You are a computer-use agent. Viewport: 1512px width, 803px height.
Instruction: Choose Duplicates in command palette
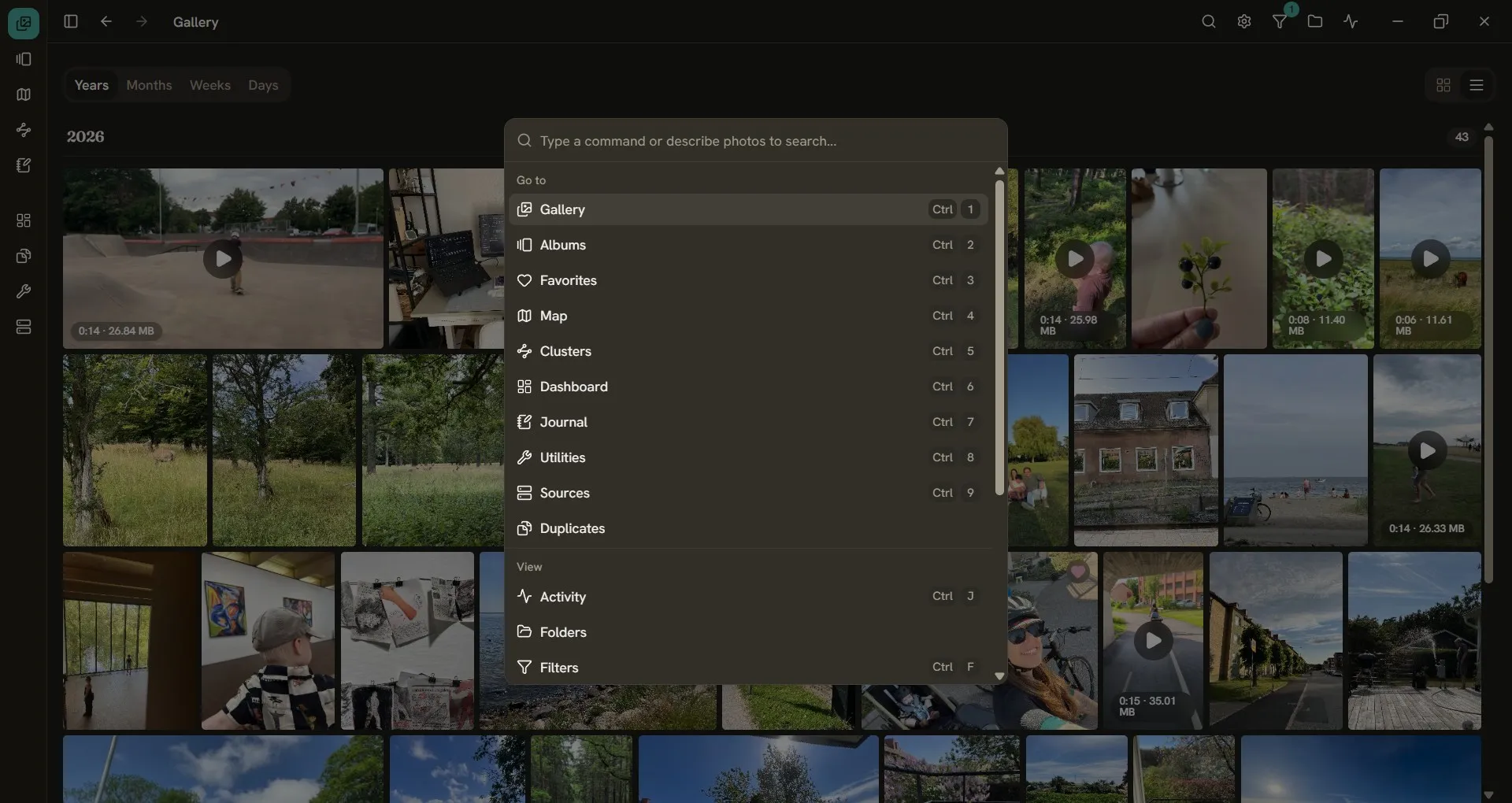pyautogui.click(x=748, y=529)
